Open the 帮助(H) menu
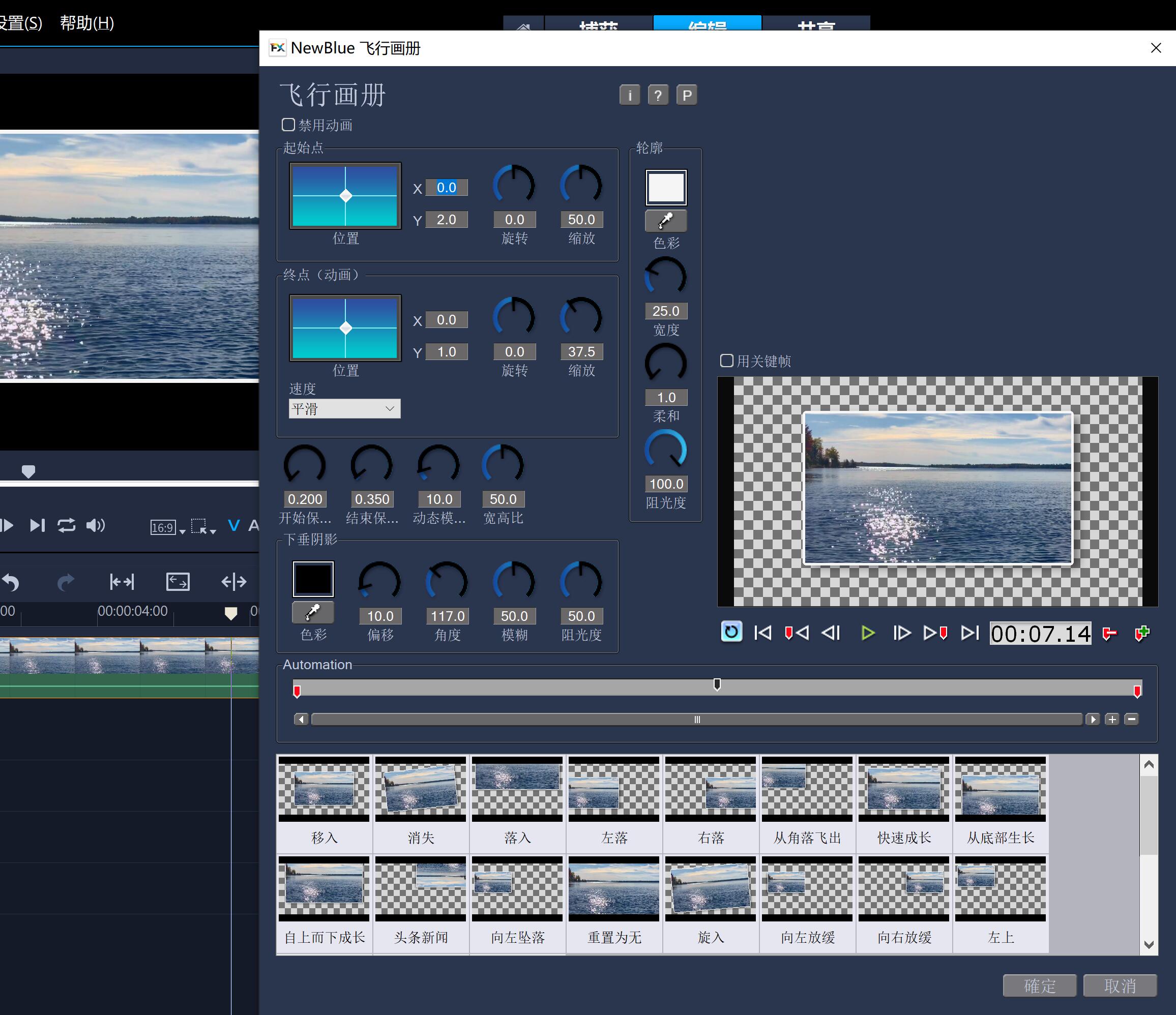The image size is (1176, 1015). [87, 23]
